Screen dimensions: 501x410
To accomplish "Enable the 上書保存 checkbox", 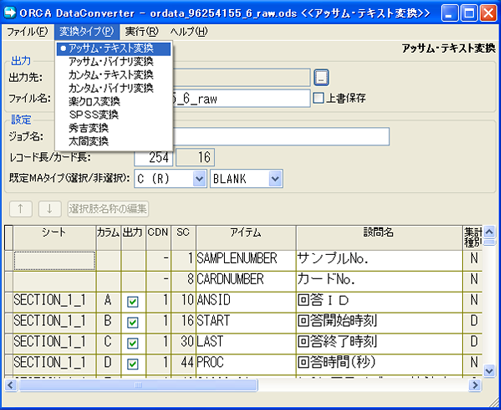I will (319, 98).
